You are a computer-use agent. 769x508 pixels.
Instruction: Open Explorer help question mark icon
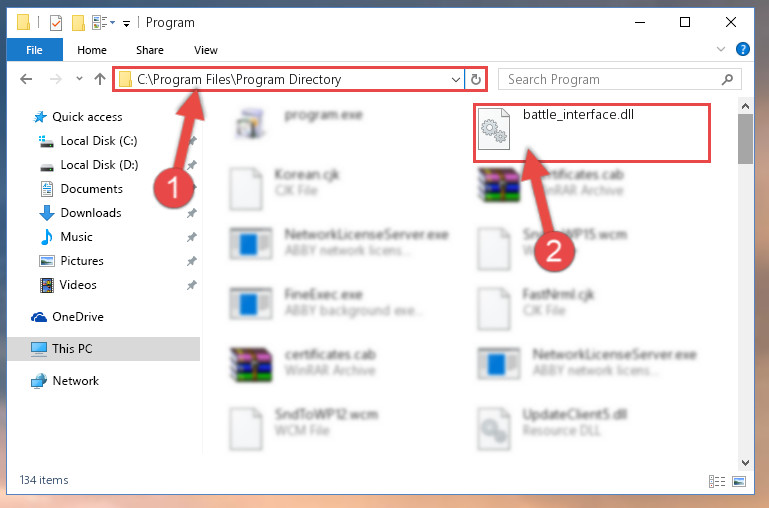pos(743,49)
